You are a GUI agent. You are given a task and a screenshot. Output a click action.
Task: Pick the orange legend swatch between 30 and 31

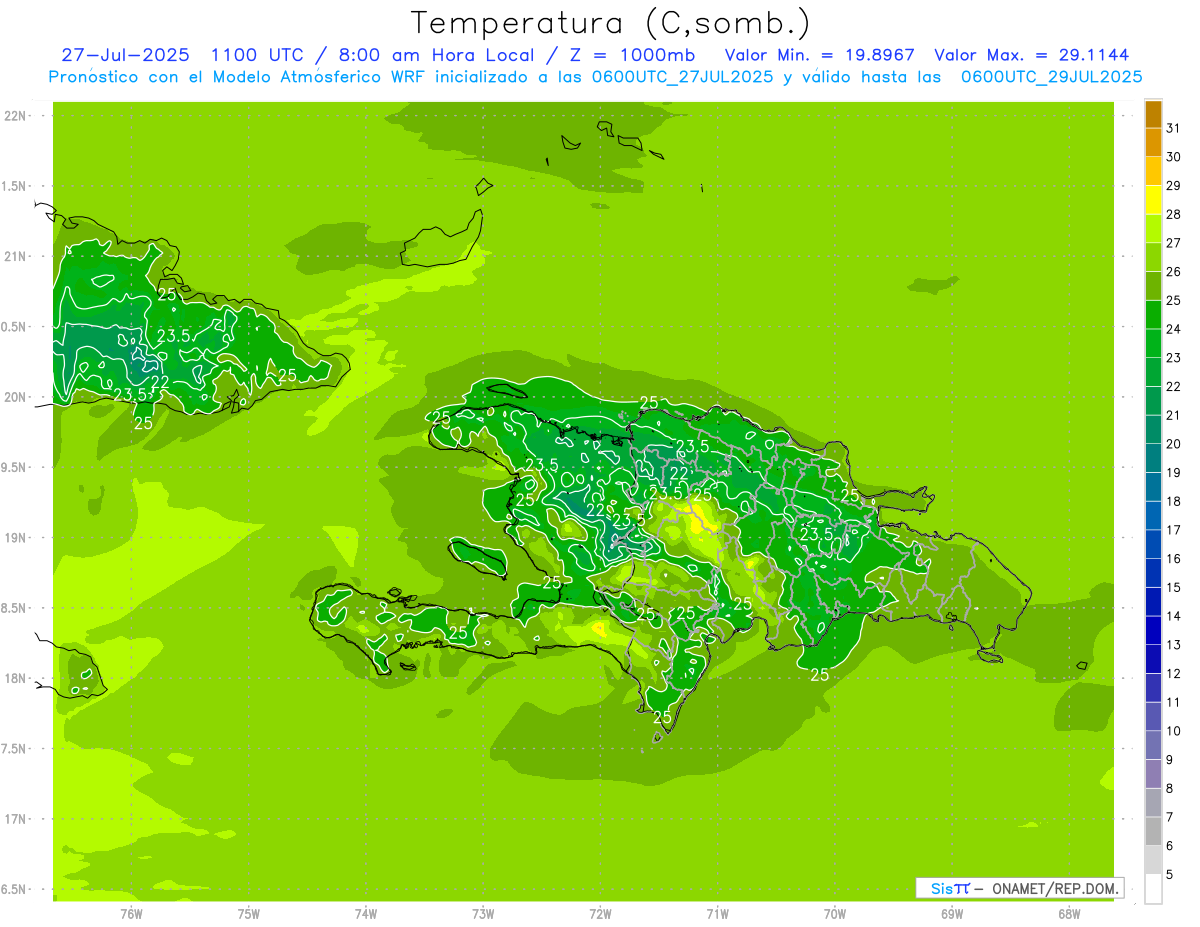1153,143
